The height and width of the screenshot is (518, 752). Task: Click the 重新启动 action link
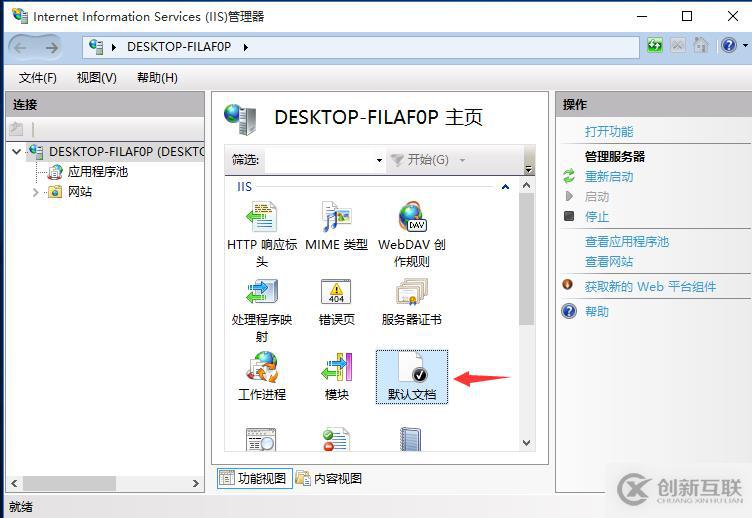(x=609, y=177)
